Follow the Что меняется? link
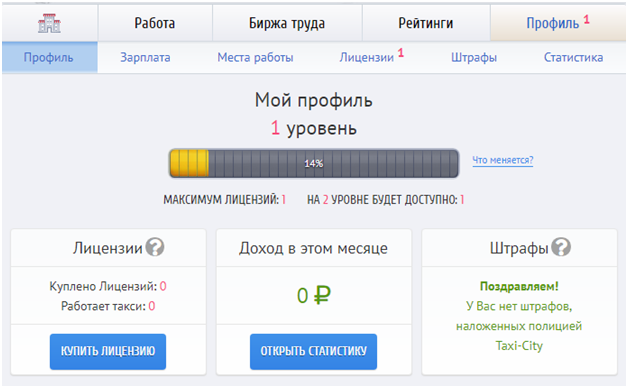 point(503,160)
